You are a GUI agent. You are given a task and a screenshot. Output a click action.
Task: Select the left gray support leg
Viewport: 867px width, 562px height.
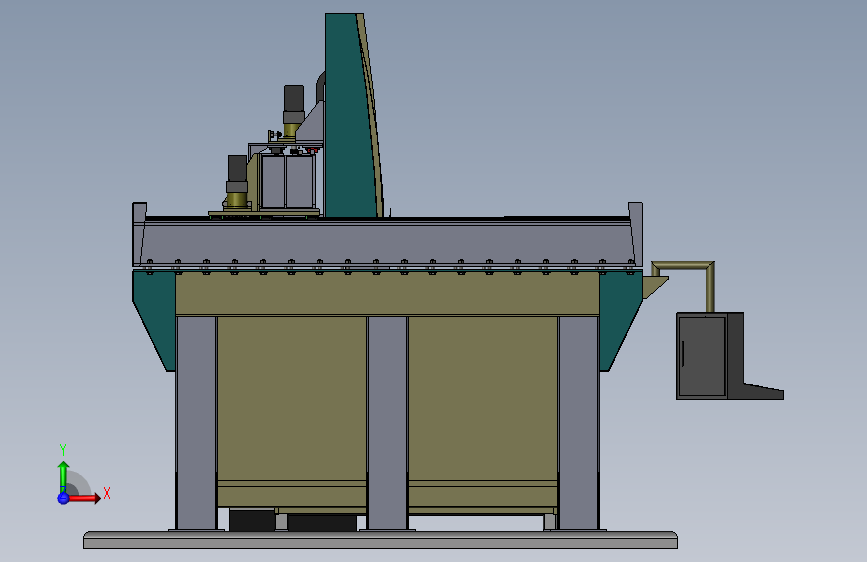[196, 423]
